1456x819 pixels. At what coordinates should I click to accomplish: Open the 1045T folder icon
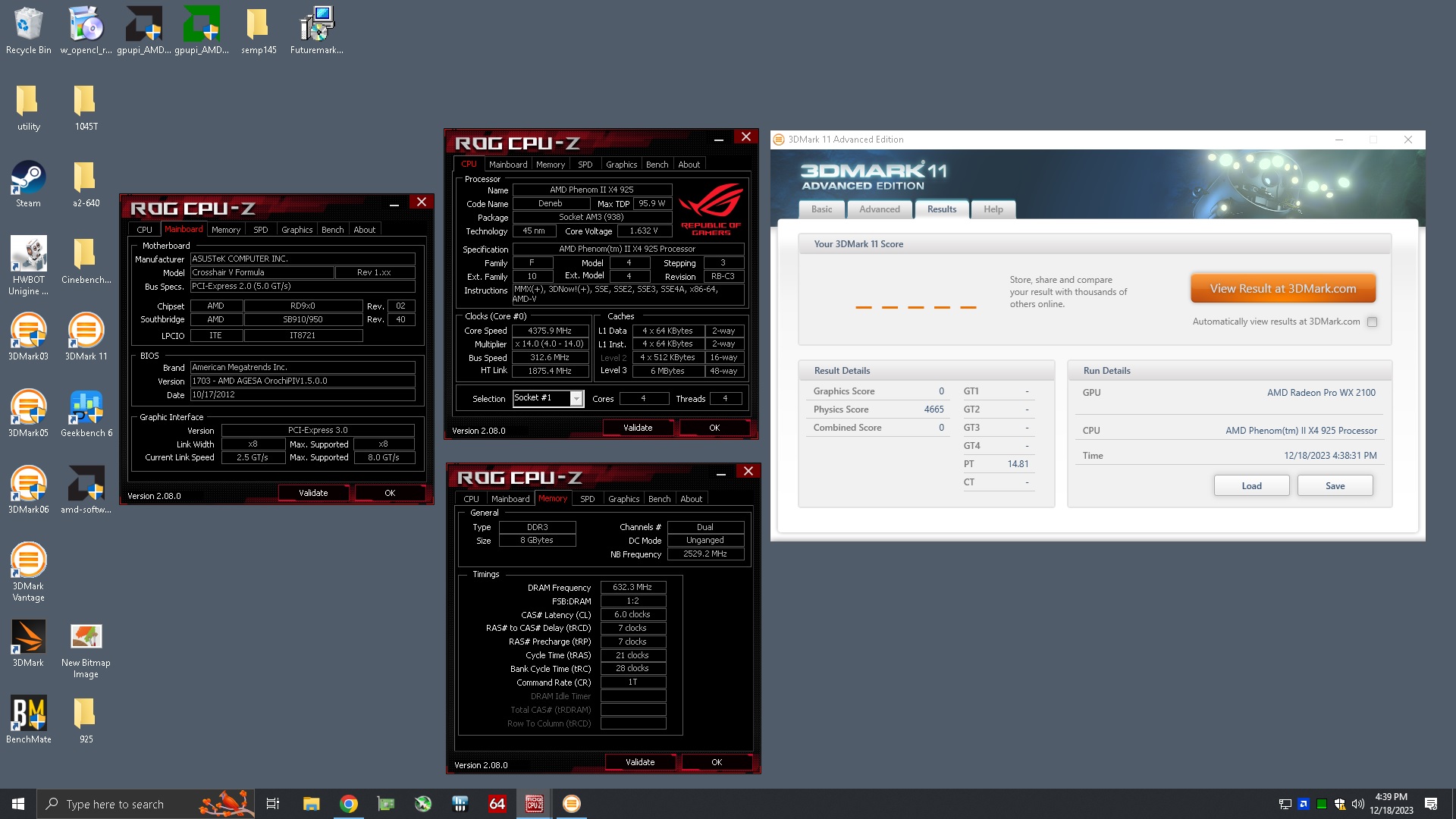click(86, 108)
